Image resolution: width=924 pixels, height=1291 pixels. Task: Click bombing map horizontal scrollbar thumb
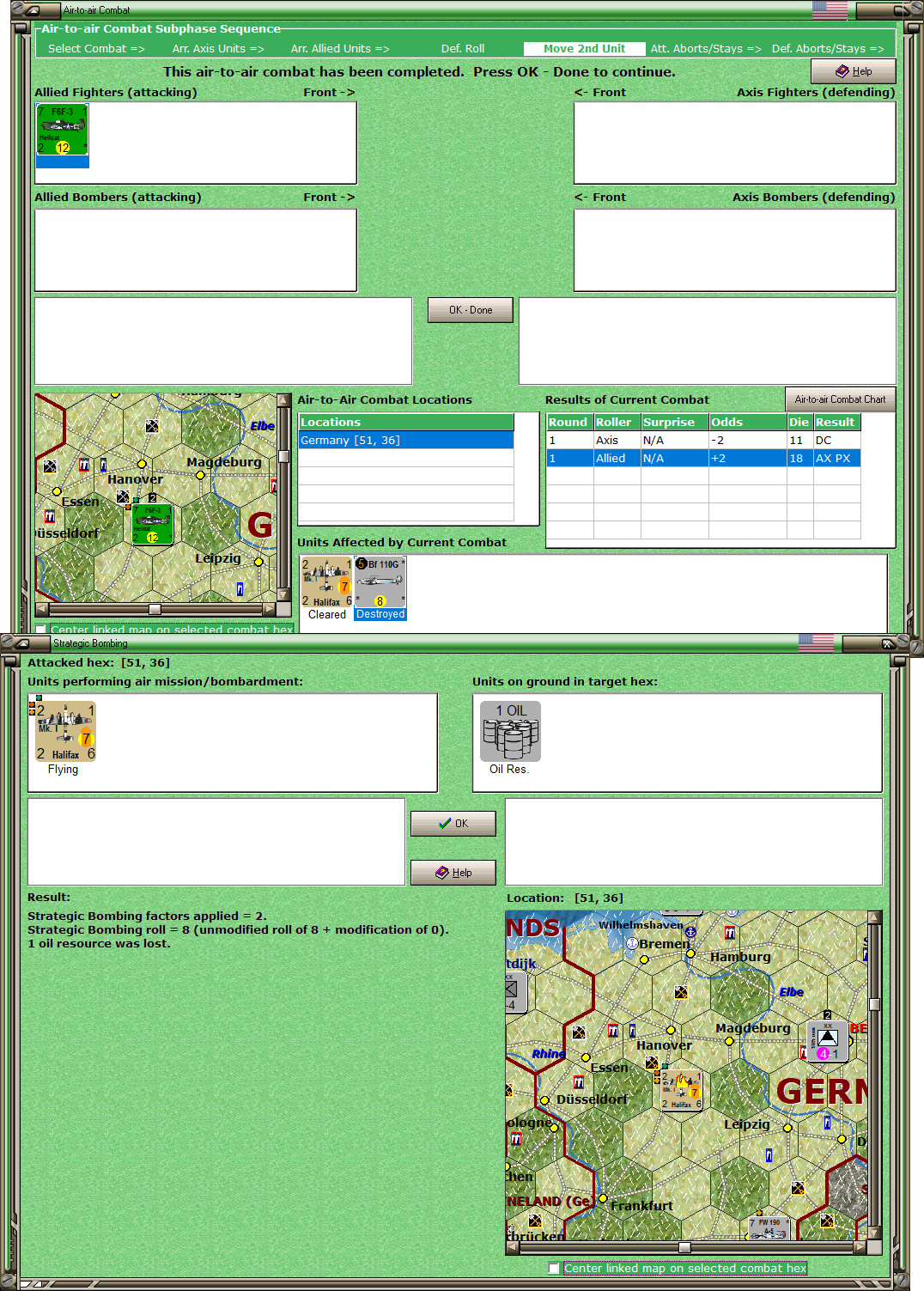click(684, 1247)
